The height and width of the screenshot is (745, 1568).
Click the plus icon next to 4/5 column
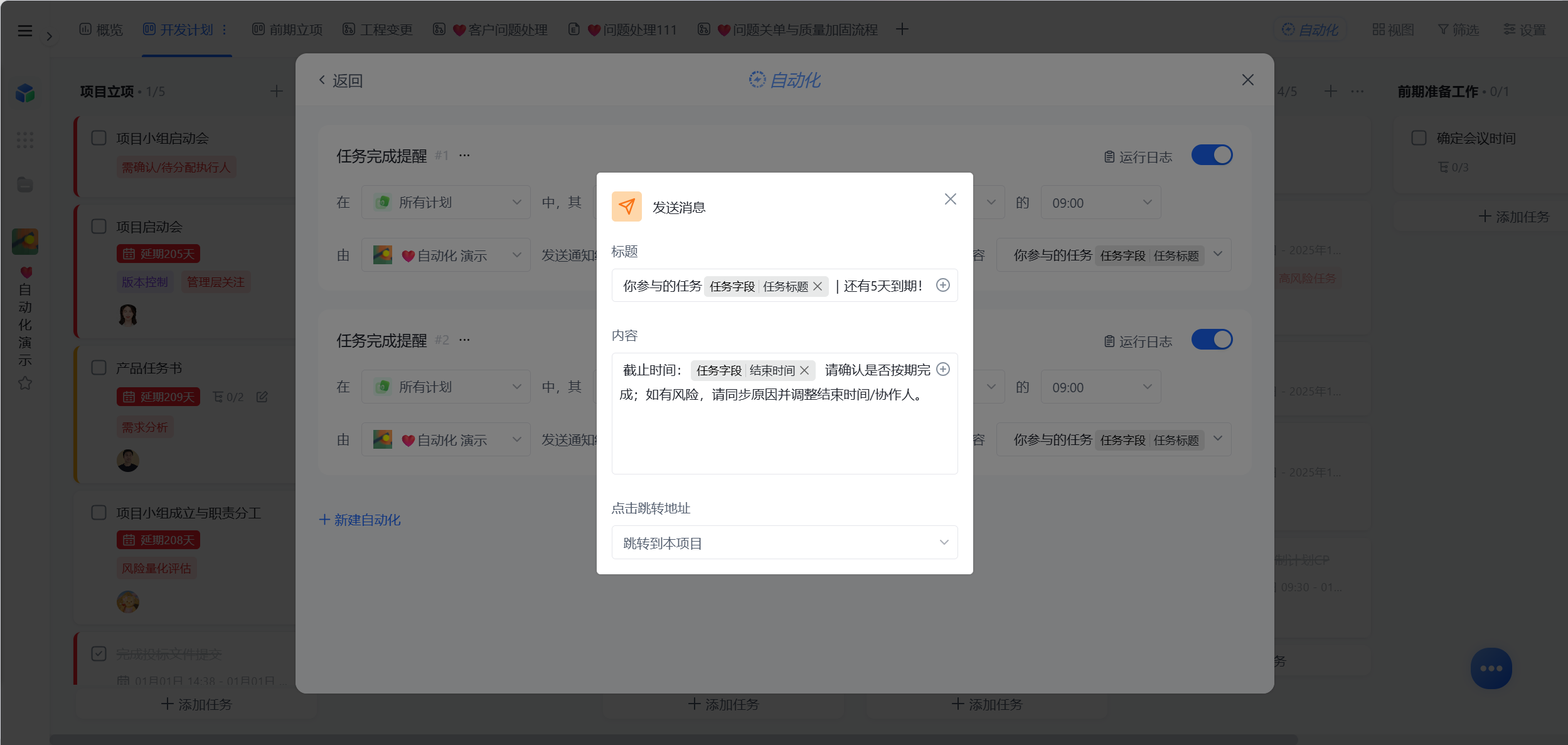(x=1330, y=91)
